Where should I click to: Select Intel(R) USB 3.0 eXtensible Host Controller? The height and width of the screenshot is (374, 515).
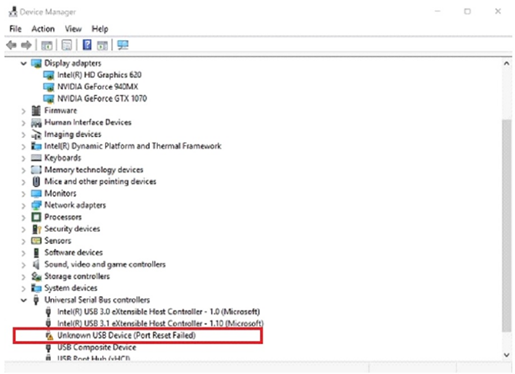click(158, 312)
